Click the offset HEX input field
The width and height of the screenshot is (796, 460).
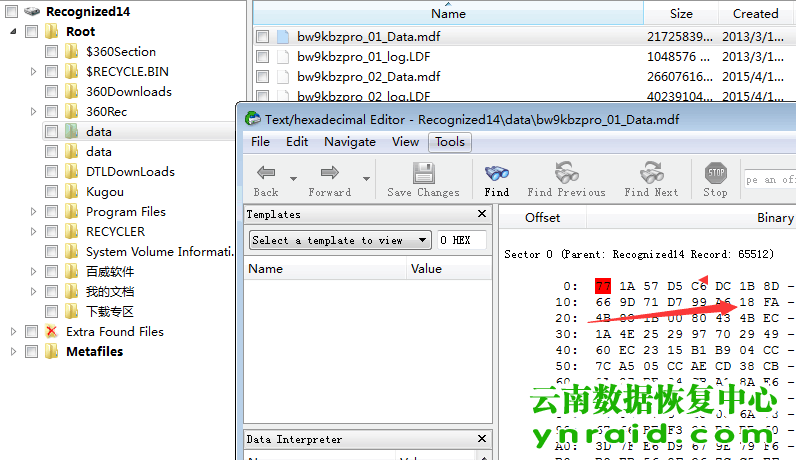462,240
